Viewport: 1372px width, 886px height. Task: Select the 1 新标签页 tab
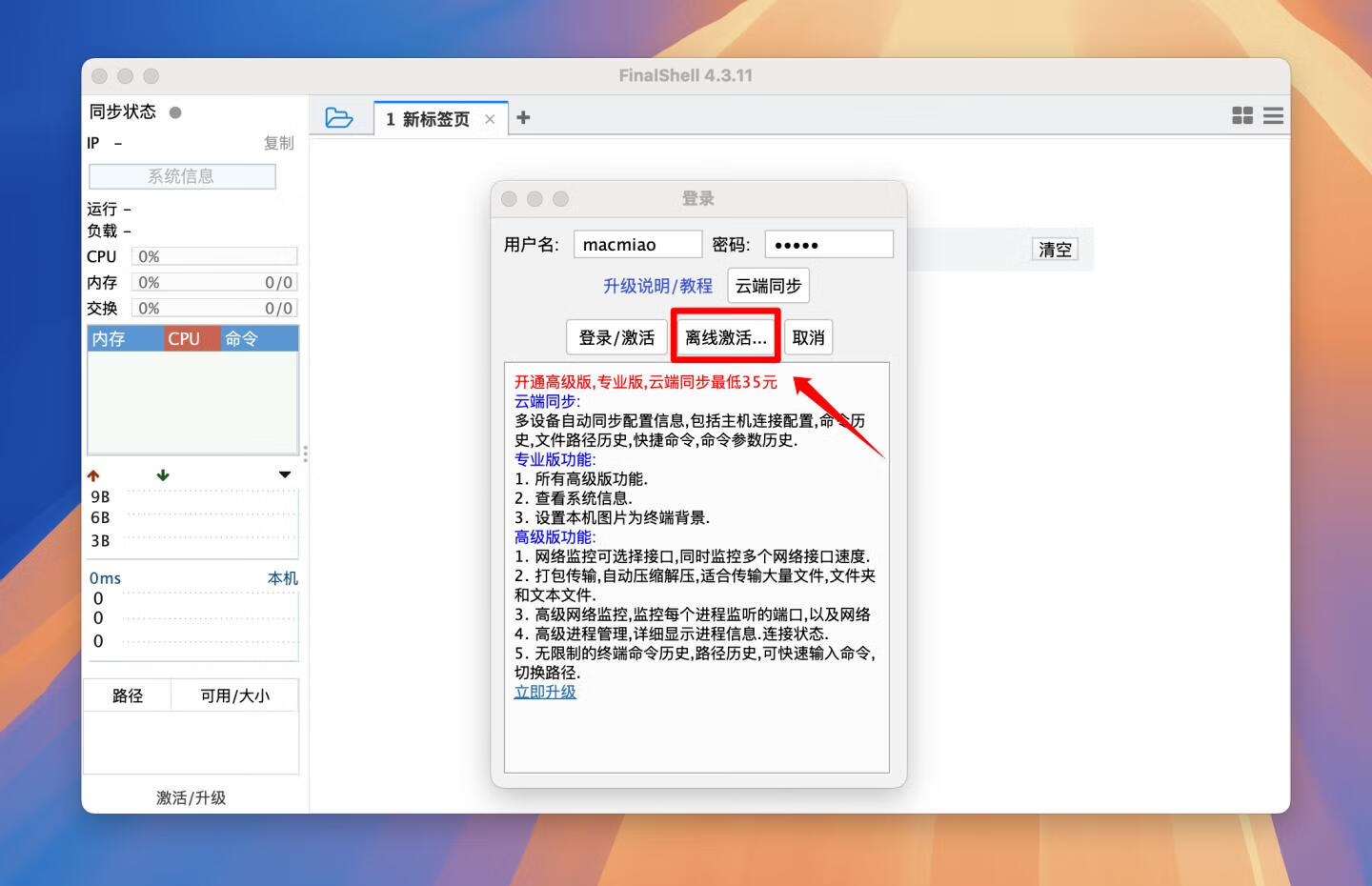click(440, 119)
